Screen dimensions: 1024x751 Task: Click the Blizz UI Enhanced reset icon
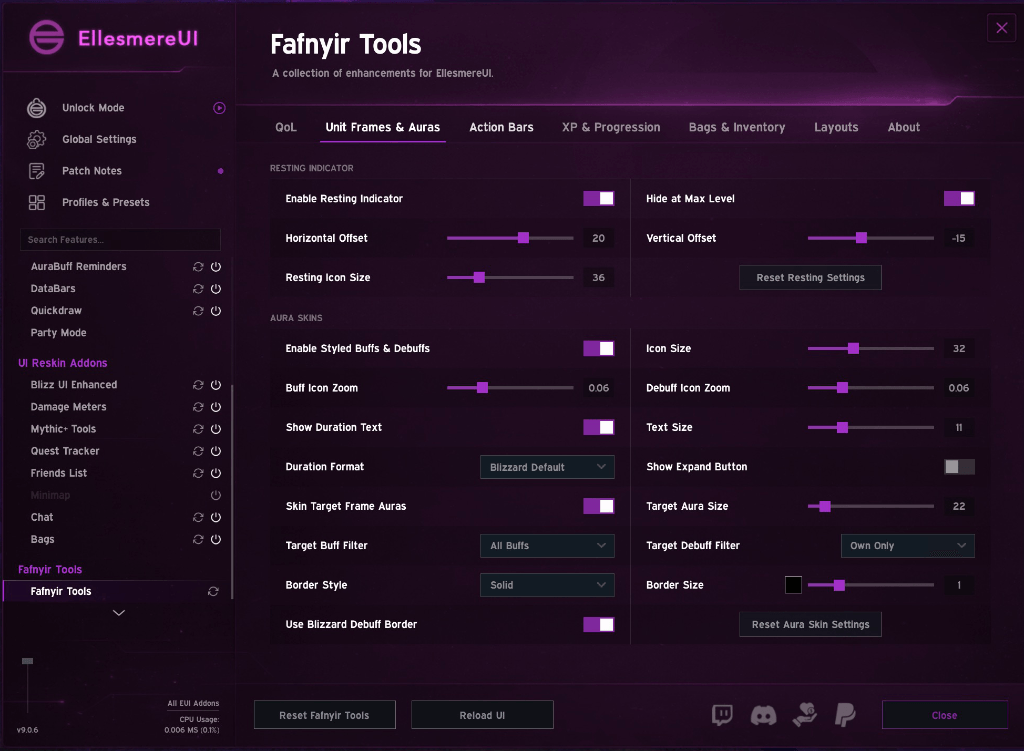tap(198, 385)
